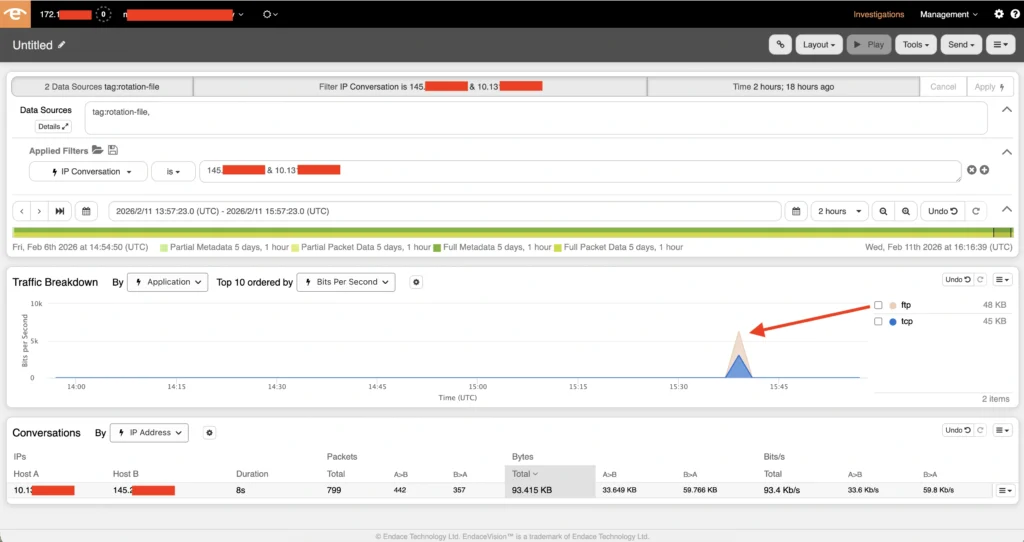Click Undo in Conversations panel
1024x542 pixels.
coord(957,430)
